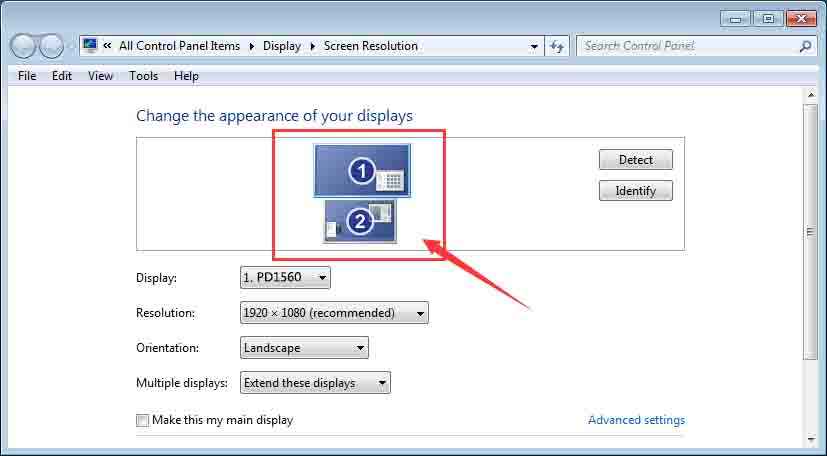
Task: Open the Tools menu
Action: [x=143, y=76]
